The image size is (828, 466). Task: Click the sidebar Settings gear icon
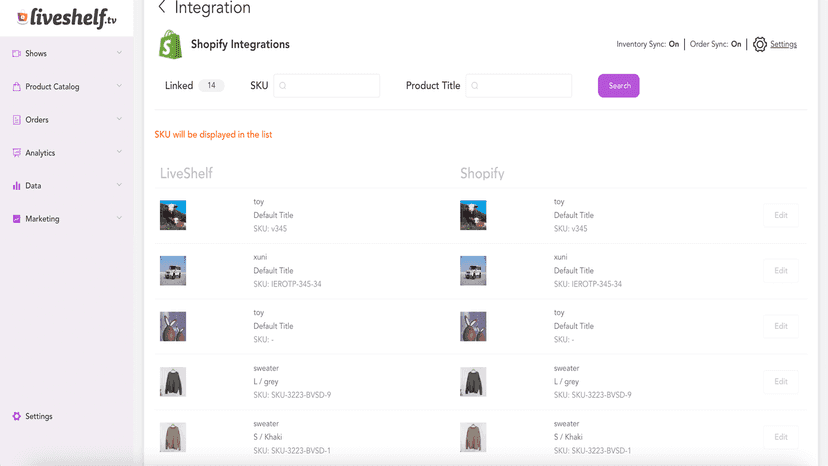pyautogui.click(x=16, y=416)
